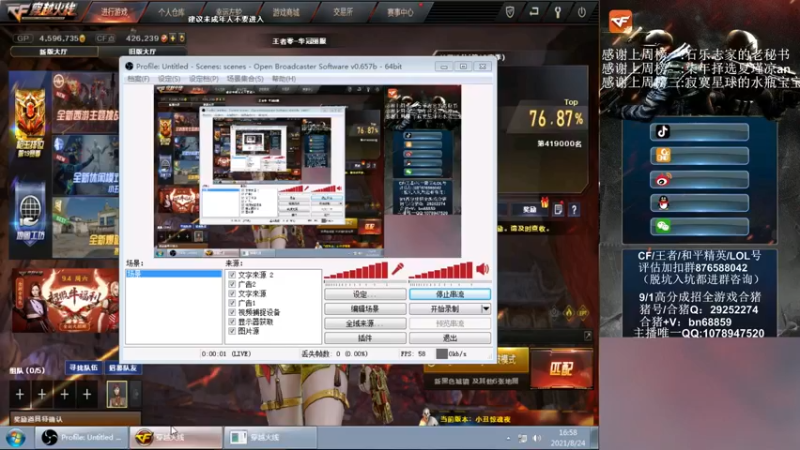Open the 帮助(H) menu in OBS
Viewport: 800px width, 450px height.
[x=284, y=79]
